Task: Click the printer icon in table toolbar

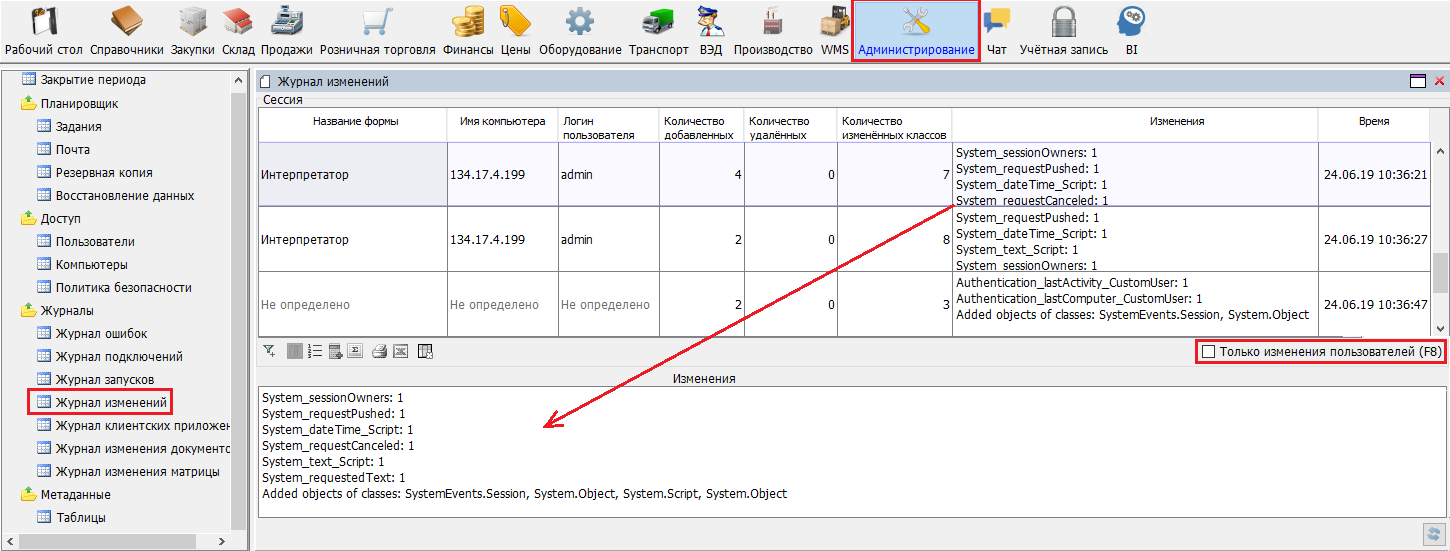Action: point(379,351)
